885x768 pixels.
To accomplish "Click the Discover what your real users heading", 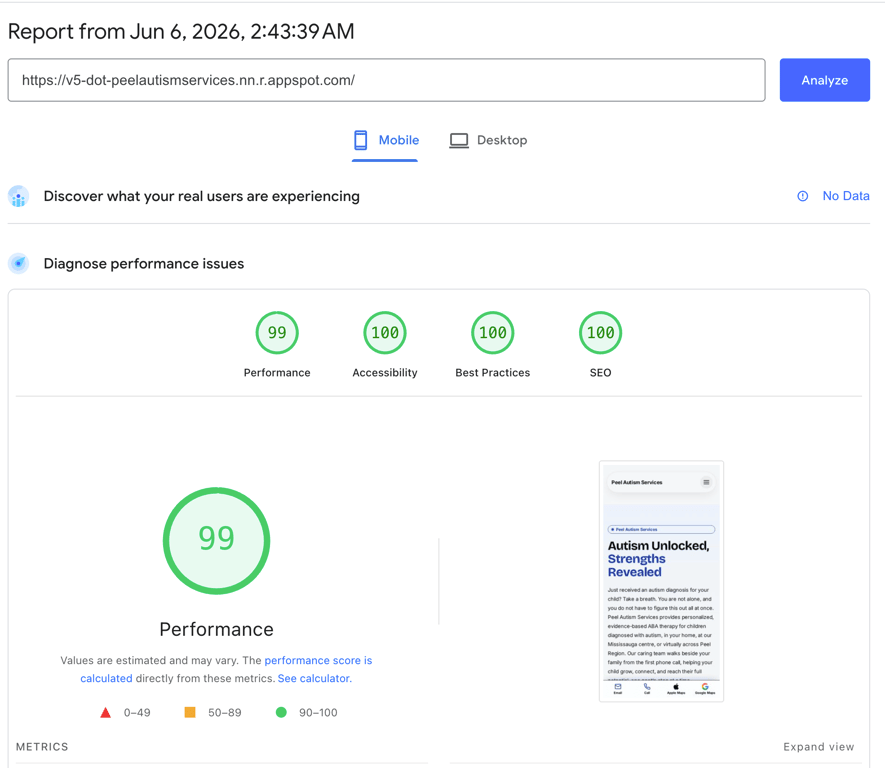I will [201, 196].
